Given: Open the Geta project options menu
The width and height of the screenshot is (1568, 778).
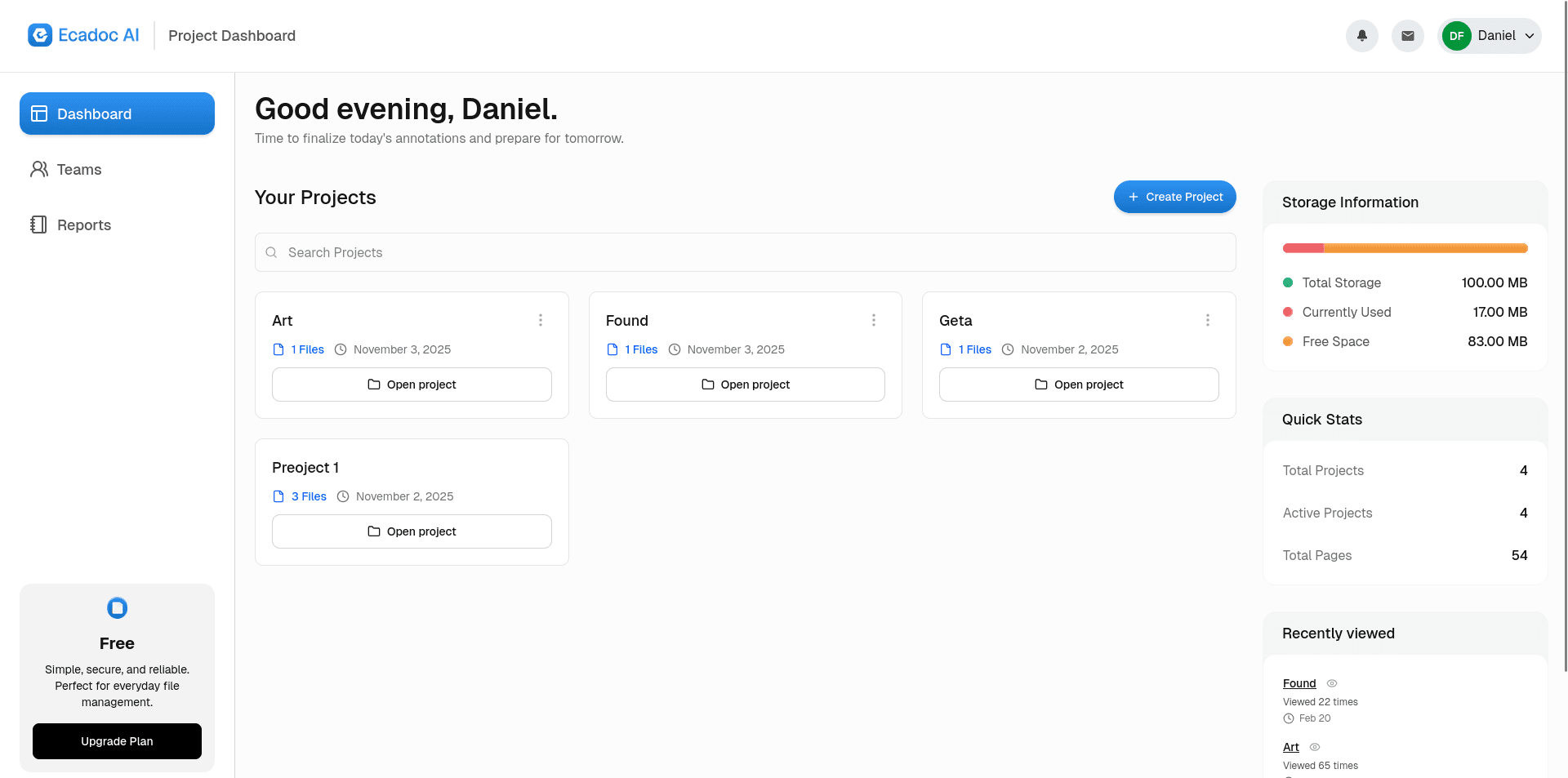Looking at the screenshot, I should point(1208,320).
